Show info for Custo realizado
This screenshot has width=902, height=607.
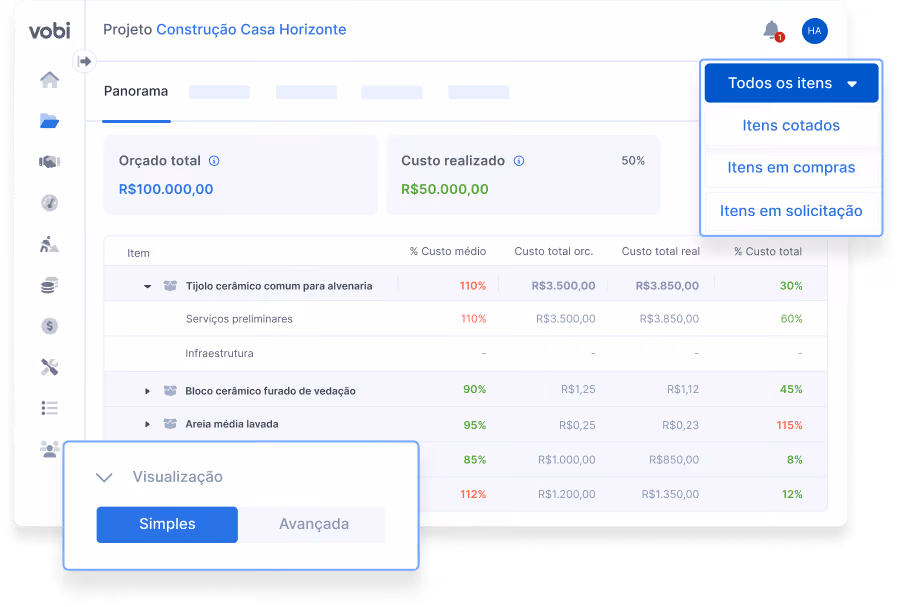[x=519, y=161]
